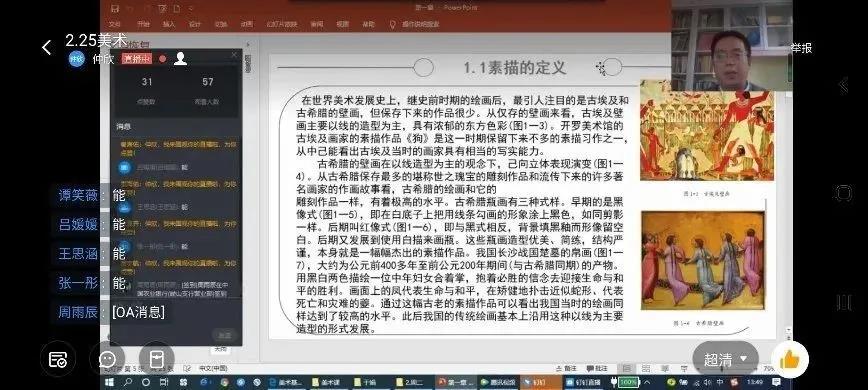Image resolution: width=868 pixels, height=390 pixels.
Task: Open the 超清 video quality dropdown
Action: click(x=725, y=360)
